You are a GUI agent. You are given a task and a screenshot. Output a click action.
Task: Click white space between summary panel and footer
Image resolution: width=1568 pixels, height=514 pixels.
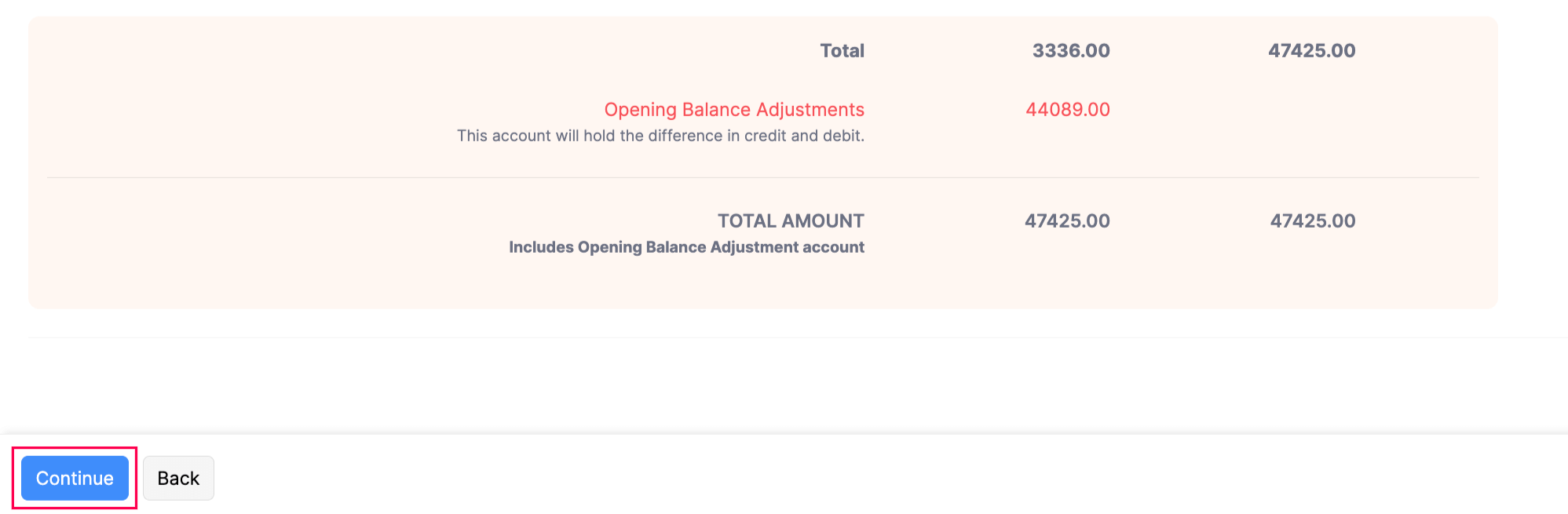(x=785, y=385)
